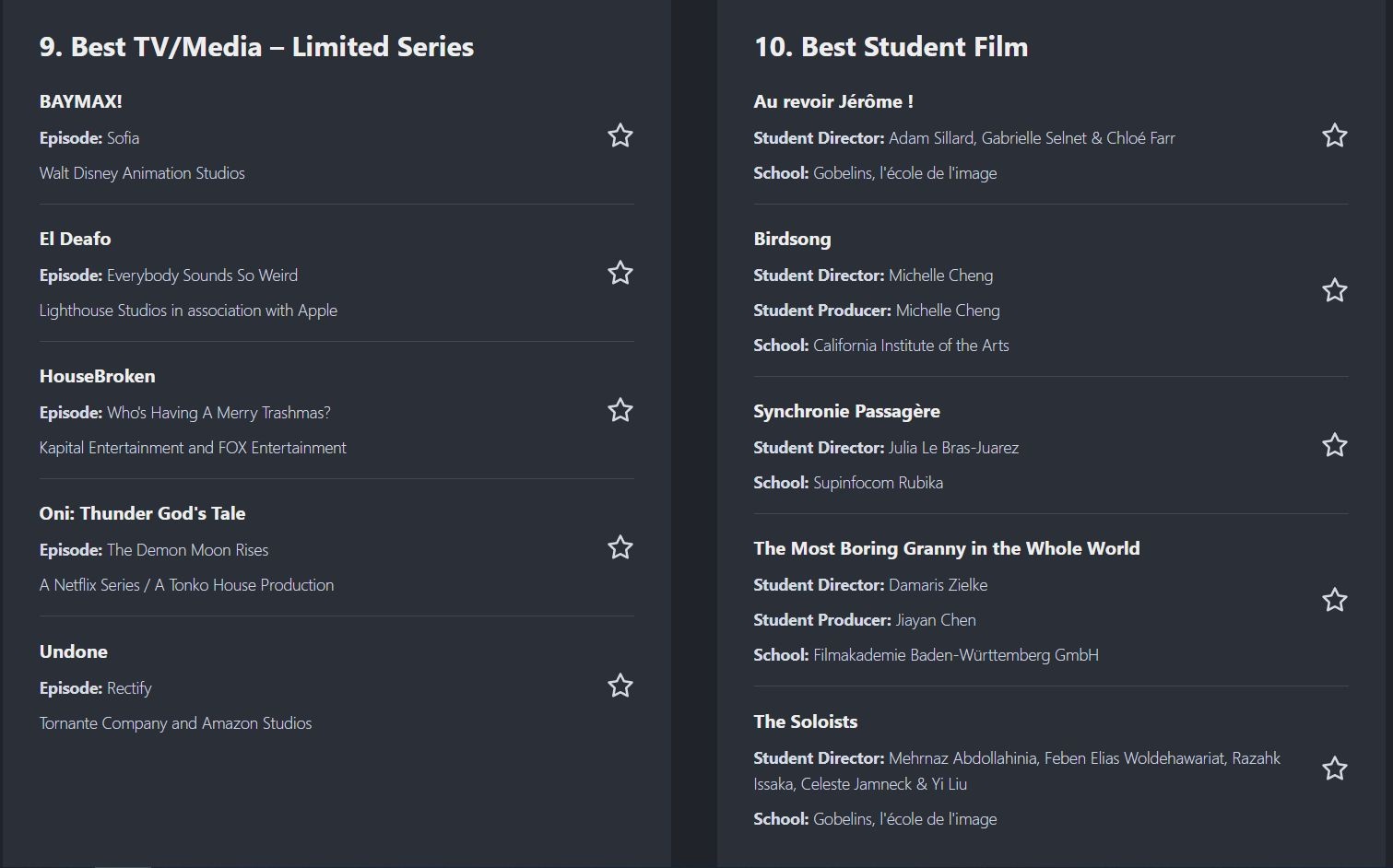This screenshot has width=1393, height=868.
Task: Select the star beside Undone
Action: click(x=620, y=686)
